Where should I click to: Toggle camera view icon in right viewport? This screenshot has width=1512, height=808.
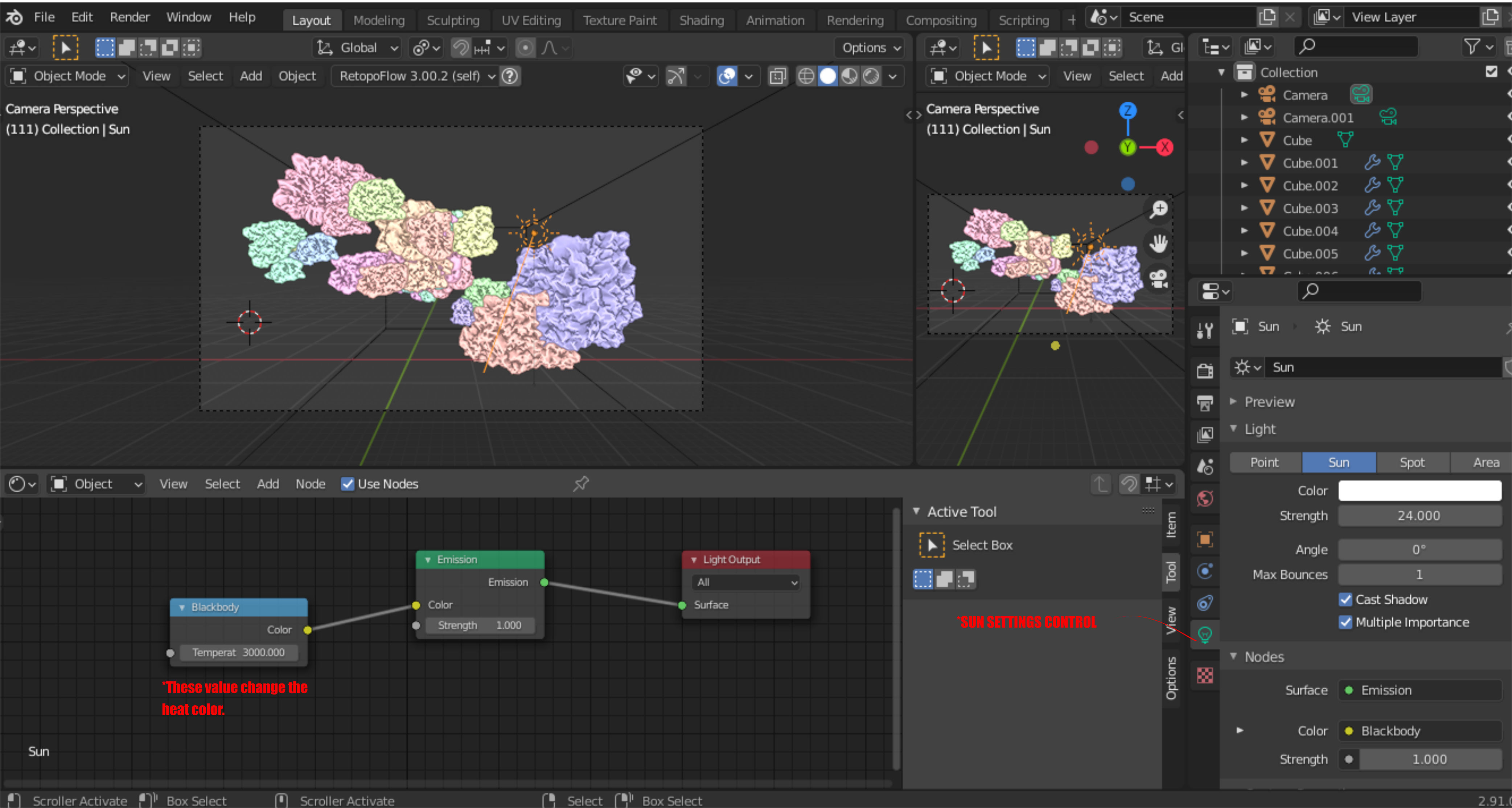click(x=1159, y=278)
